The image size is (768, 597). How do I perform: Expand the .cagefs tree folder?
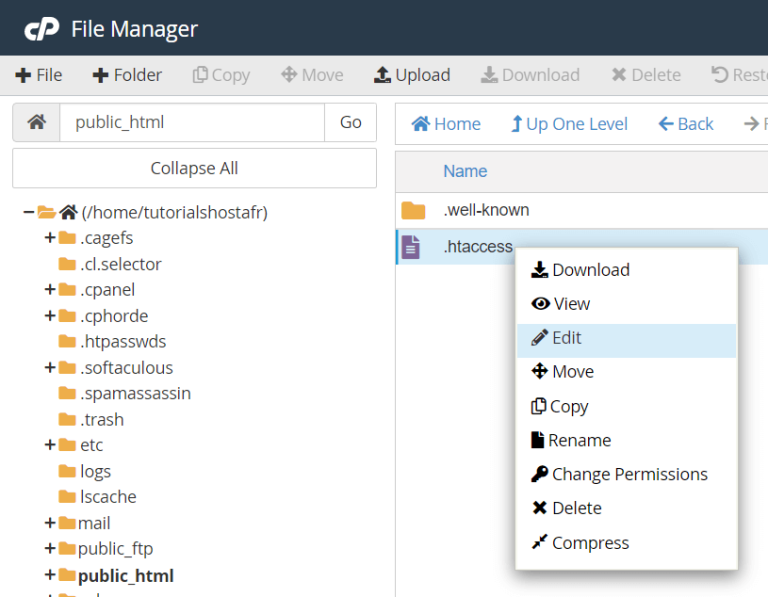pyautogui.click(x=49, y=238)
